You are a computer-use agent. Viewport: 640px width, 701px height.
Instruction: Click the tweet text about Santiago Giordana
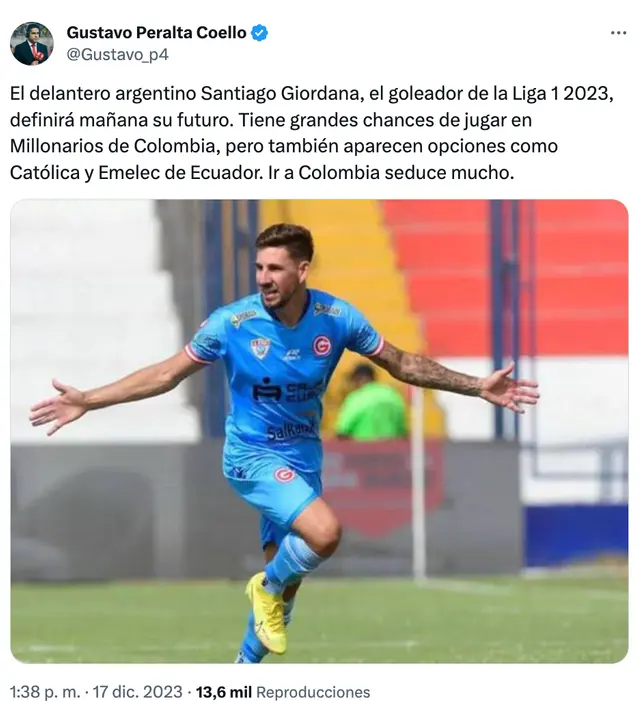[312, 133]
